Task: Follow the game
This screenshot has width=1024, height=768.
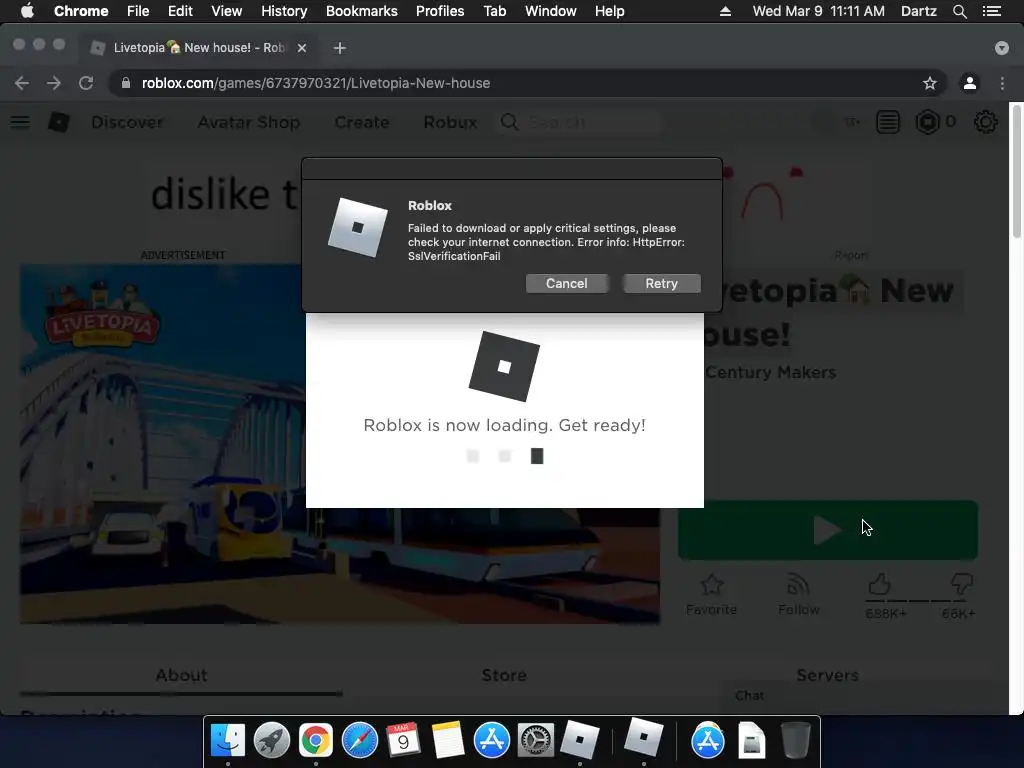Action: 798,594
